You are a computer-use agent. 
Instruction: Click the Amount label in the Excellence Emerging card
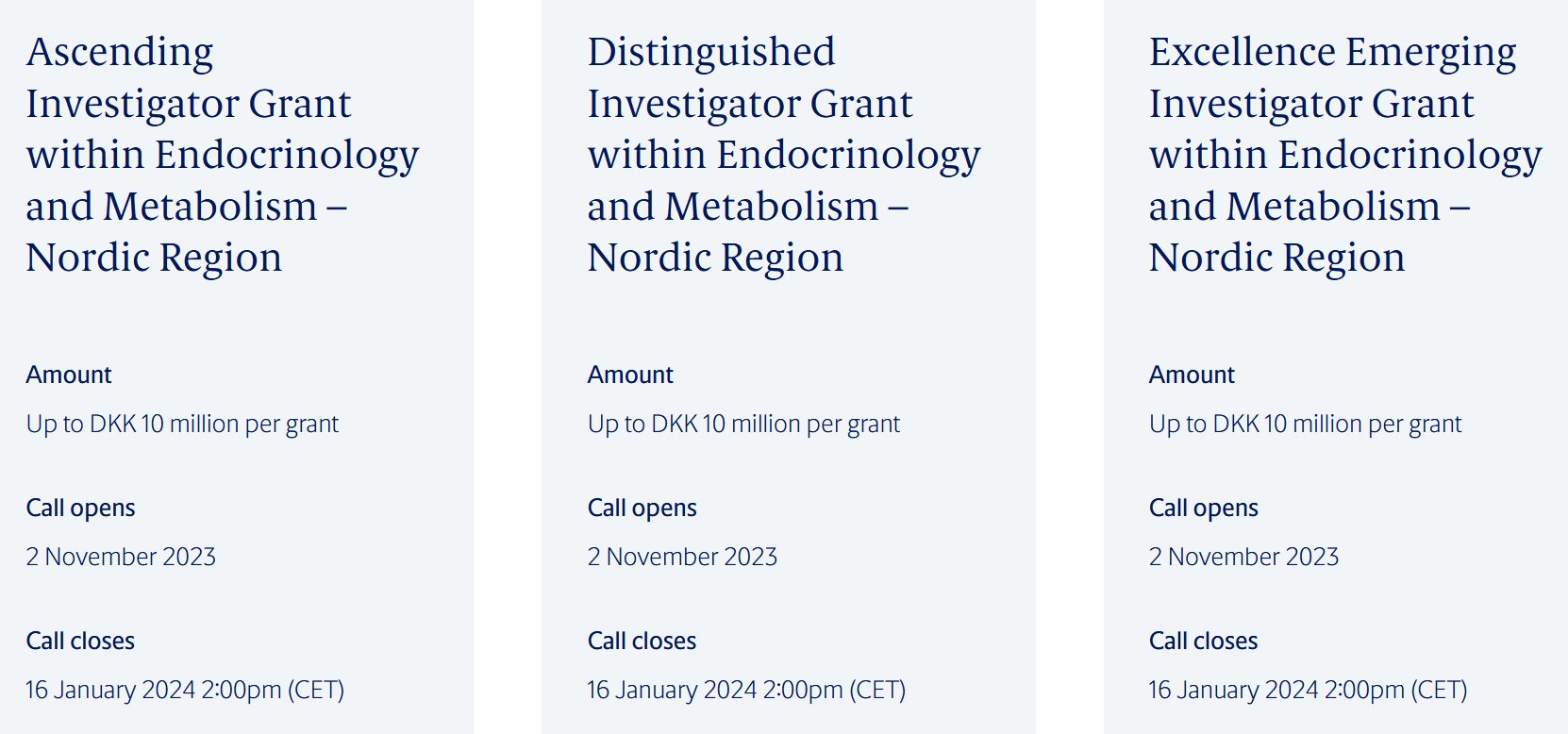pyautogui.click(x=1192, y=375)
